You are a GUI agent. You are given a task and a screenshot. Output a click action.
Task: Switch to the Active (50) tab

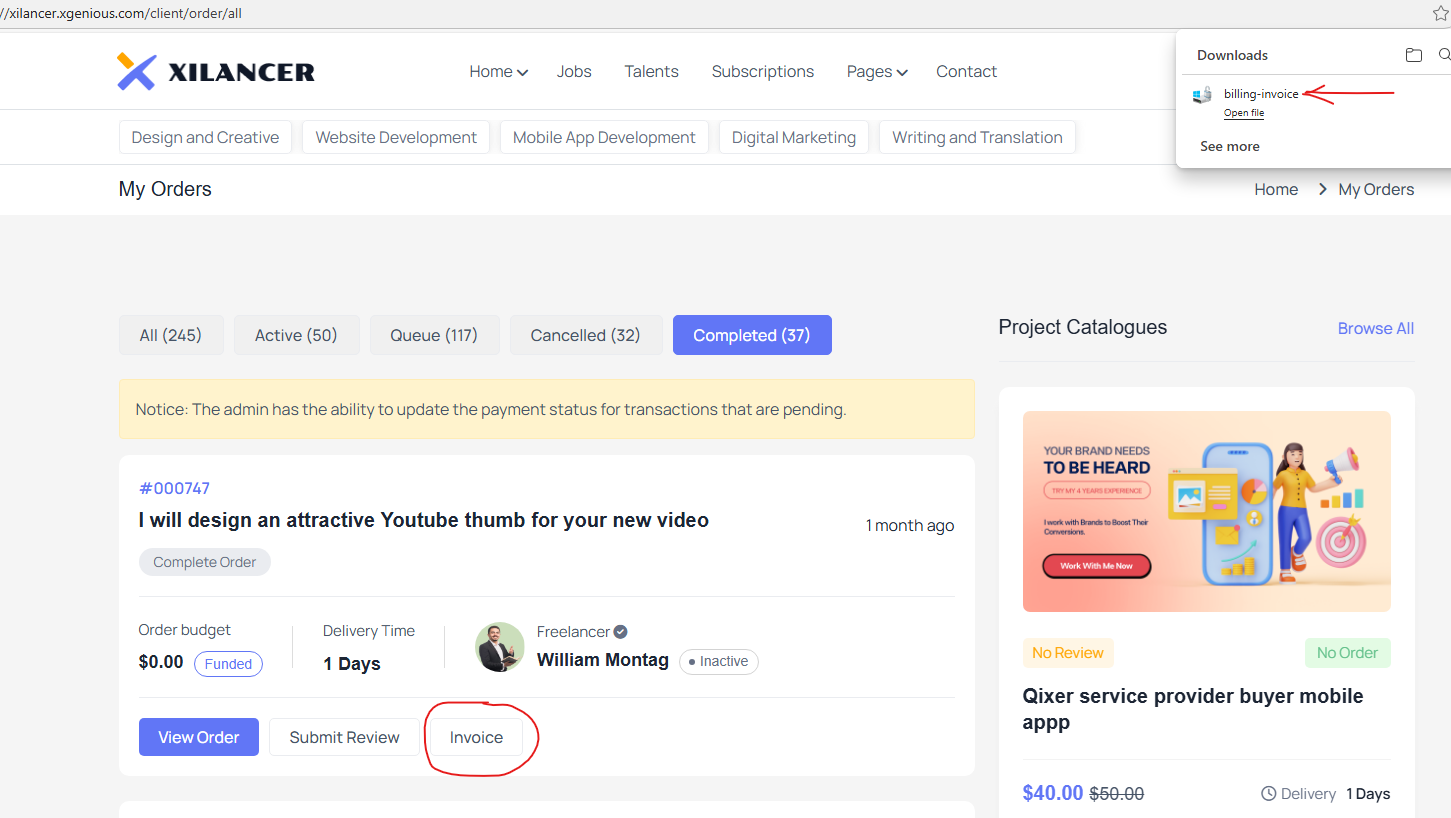point(296,335)
